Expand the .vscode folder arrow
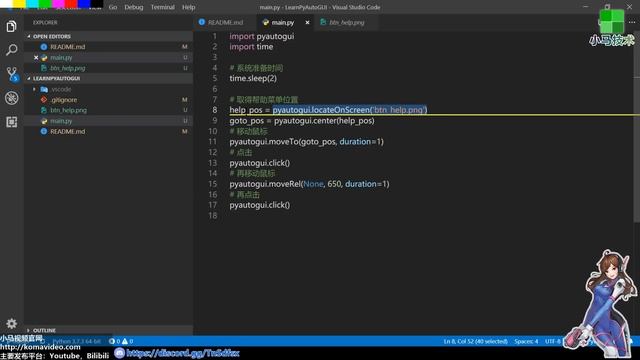This screenshot has height=360, width=640. pos(34,89)
